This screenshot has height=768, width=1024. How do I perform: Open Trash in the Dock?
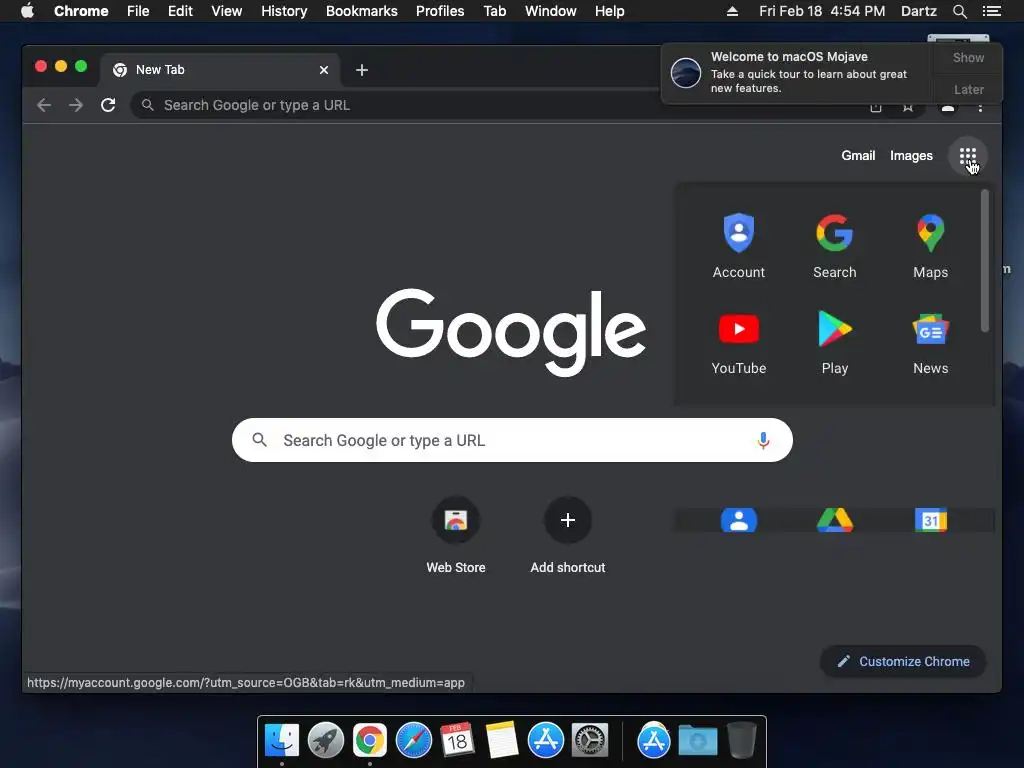pos(741,741)
